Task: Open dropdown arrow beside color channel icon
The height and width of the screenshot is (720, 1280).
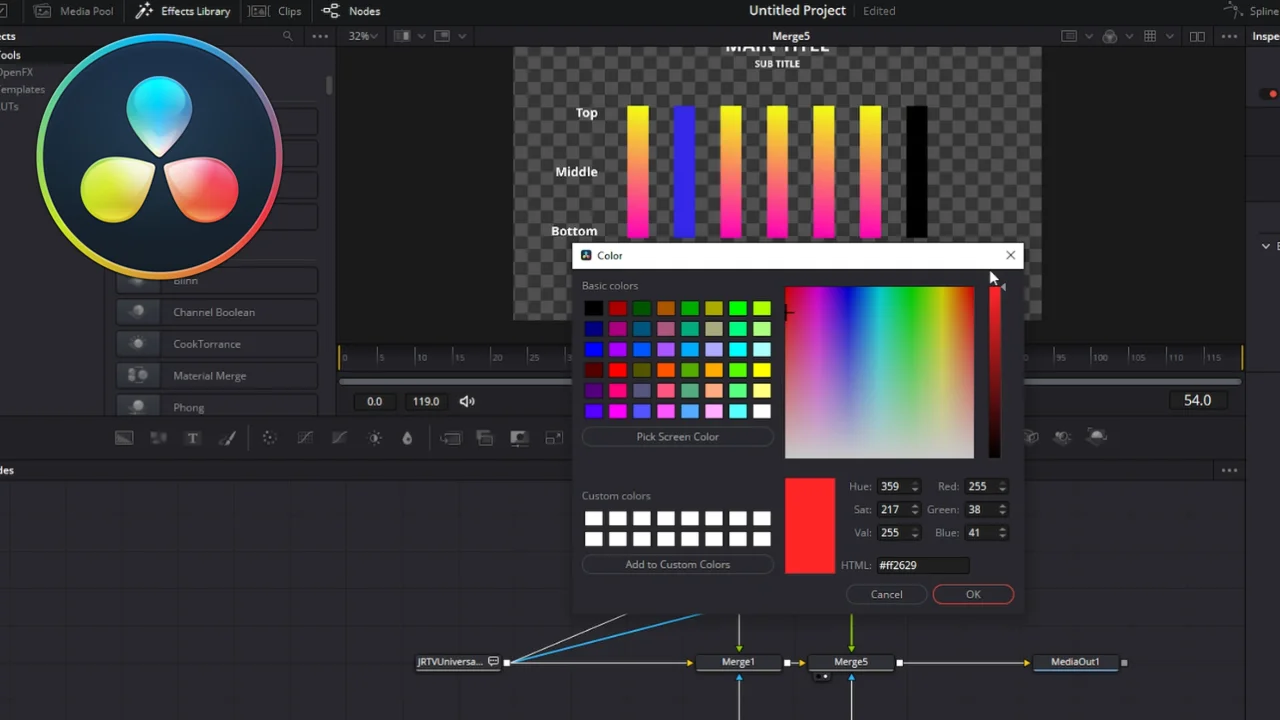Action: click(x=1129, y=36)
